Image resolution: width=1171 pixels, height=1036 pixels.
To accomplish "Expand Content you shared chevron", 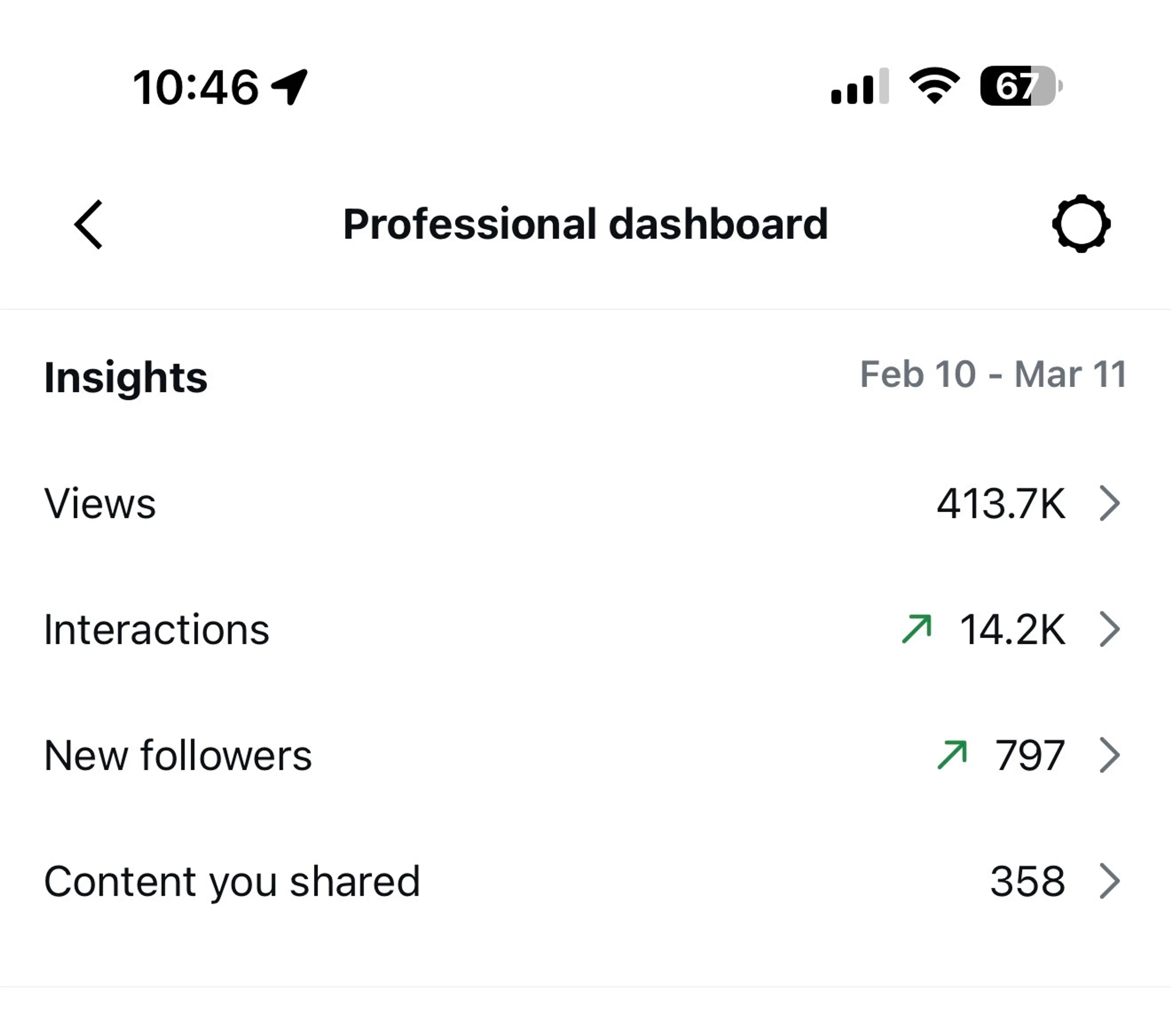I will (1110, 881).
